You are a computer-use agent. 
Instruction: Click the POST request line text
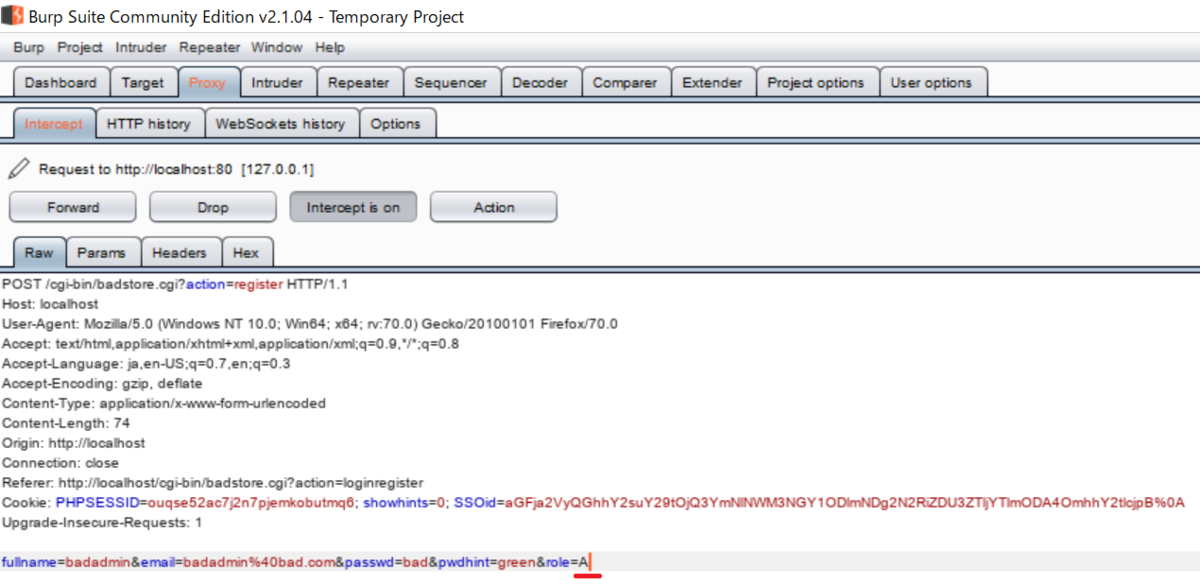pyautogui.click(x=175, y=284)
